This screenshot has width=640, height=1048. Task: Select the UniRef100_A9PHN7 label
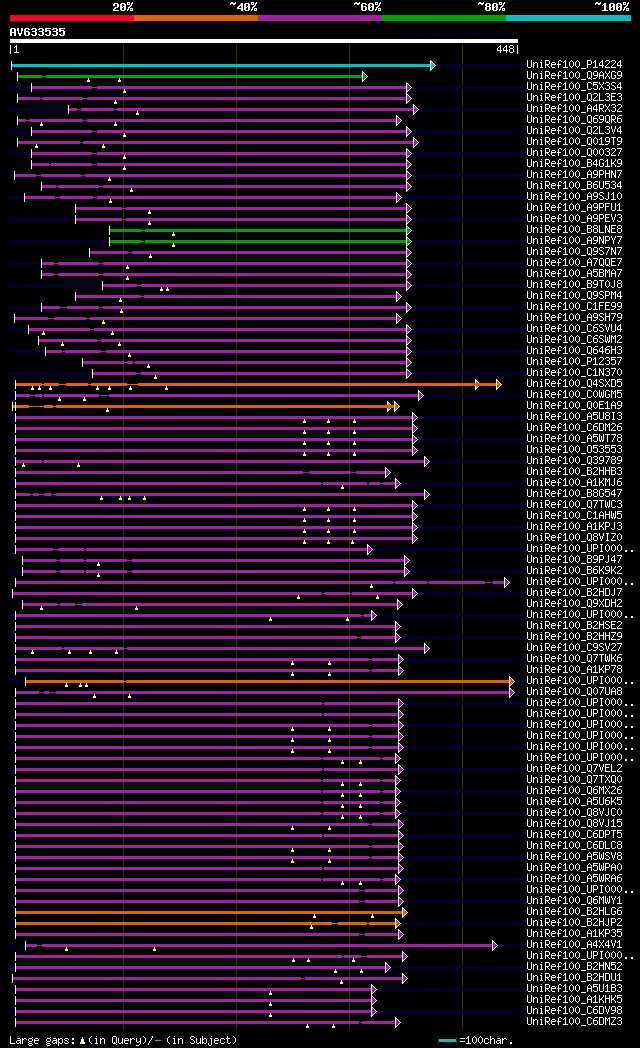(x=574, y=174)
